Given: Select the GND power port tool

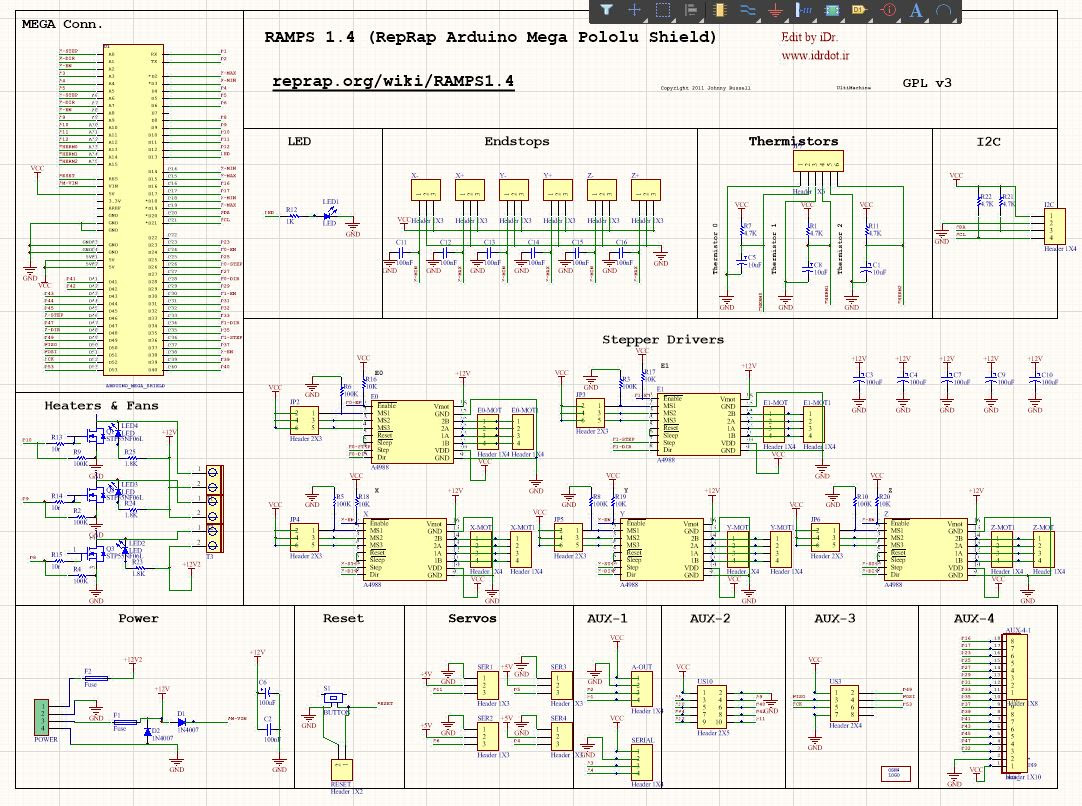Looking at the screenshot, I should pyautogui.click(x=776, y=10).
